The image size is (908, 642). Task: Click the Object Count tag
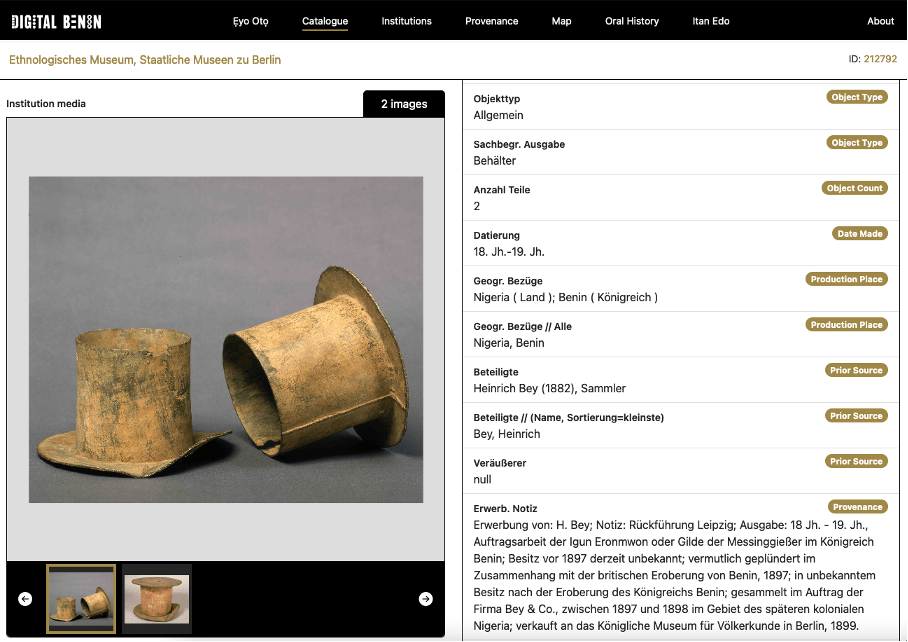coord(854,188)
